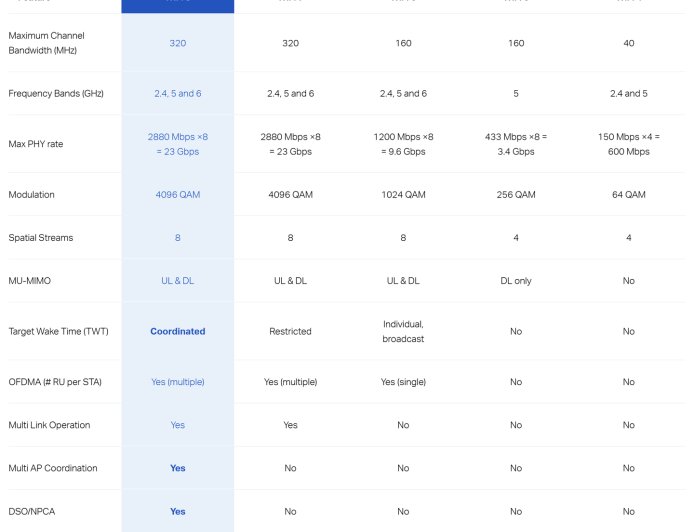
Task: Click the 'Multi Link Operation' row label
Action: [49, 425]
